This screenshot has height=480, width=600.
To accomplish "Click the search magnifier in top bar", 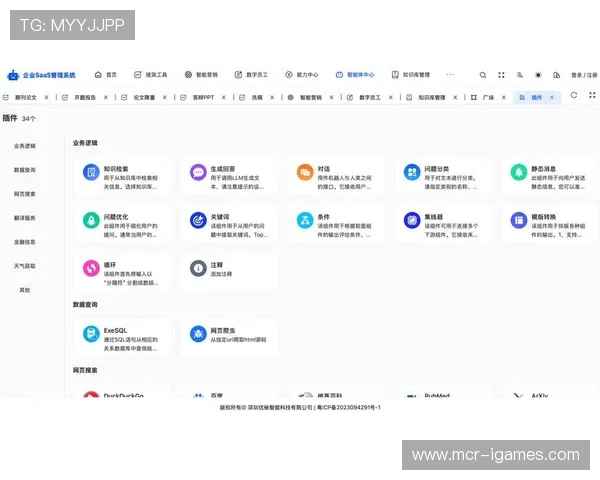I will (483, 75).
